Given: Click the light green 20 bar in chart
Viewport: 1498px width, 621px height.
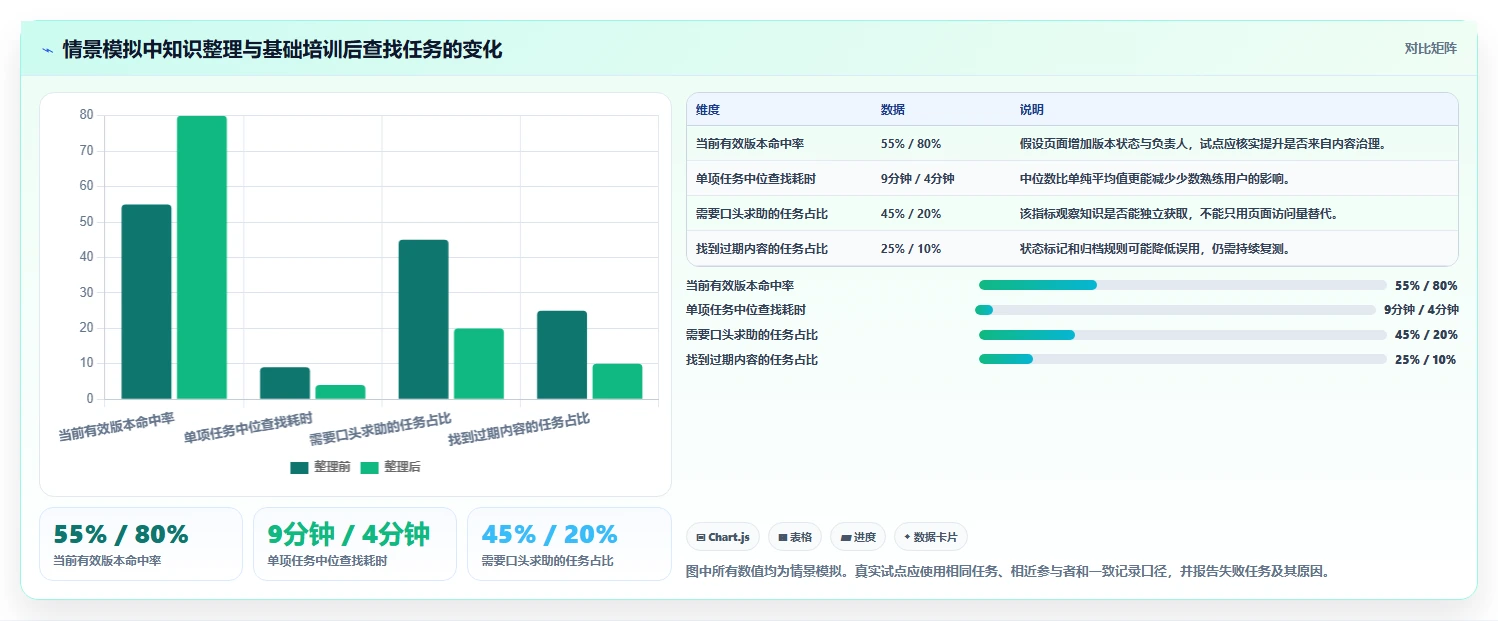Looking at the screenshot, I should click(479, 364).
